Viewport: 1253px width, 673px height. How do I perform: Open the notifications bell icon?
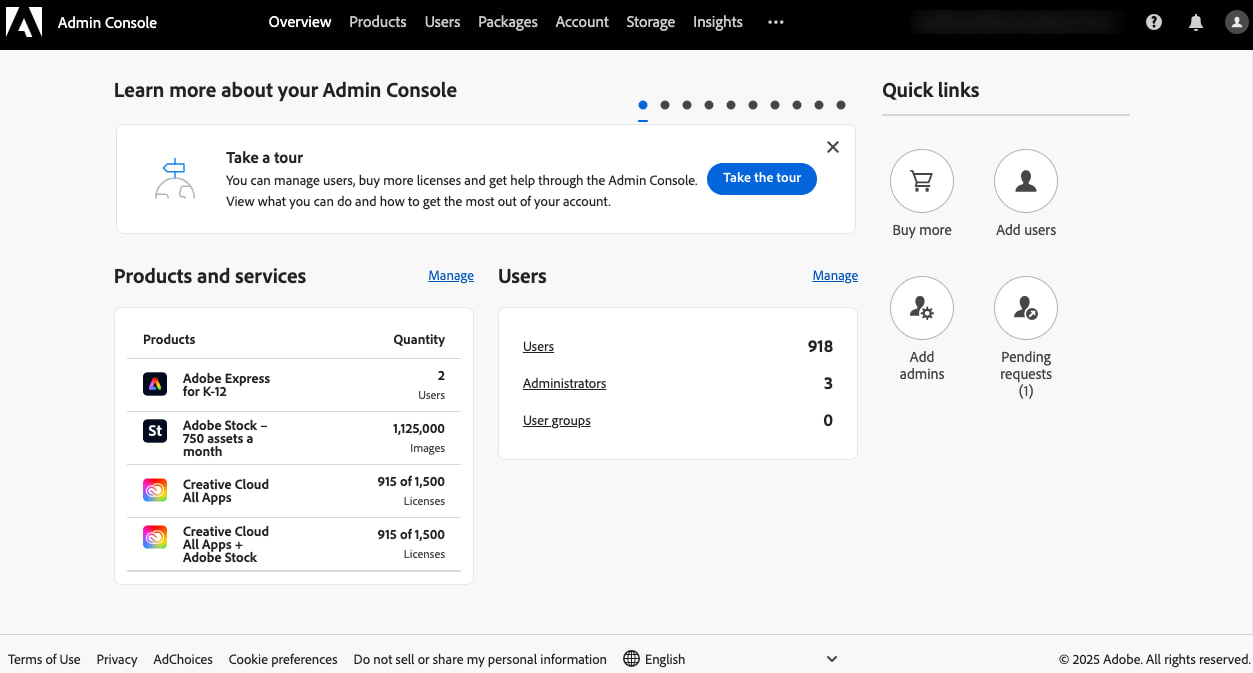1196,22
